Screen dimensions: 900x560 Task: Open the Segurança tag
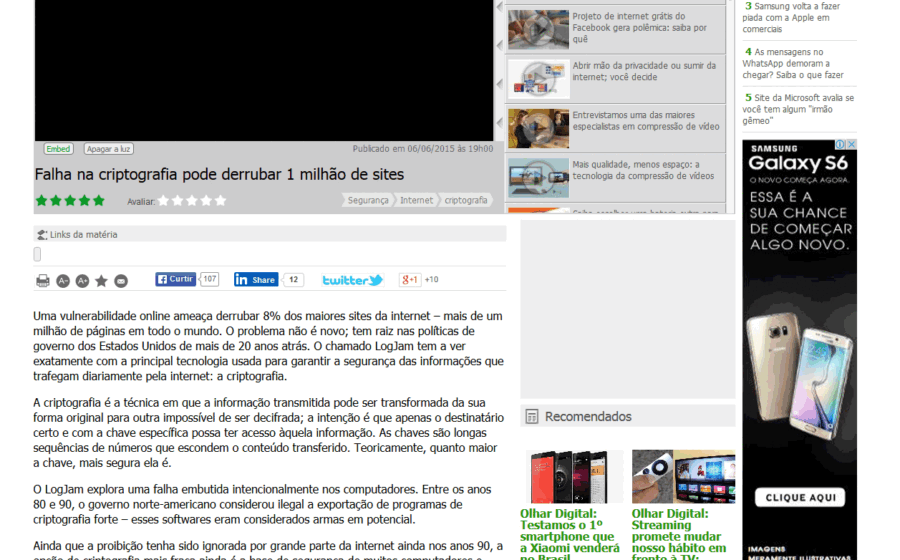pos(368,200)
